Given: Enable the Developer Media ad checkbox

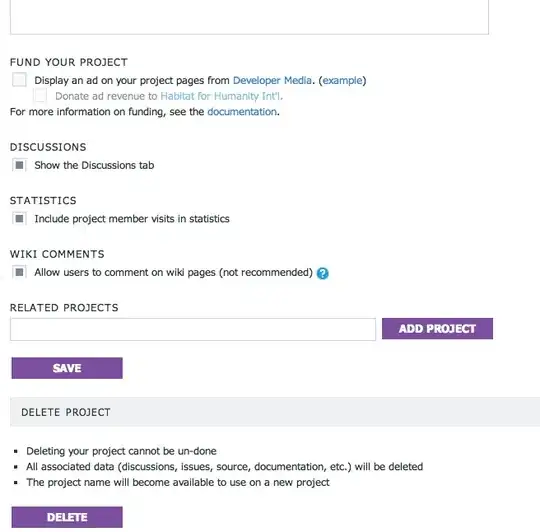Looking at the screenshot, I should [x=19, y=80].
